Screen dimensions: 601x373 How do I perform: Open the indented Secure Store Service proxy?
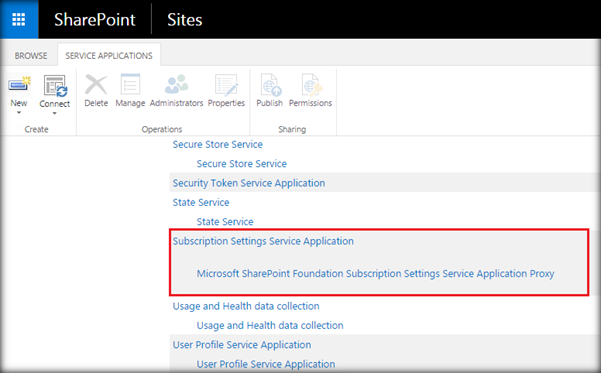[x=241, y=164]
